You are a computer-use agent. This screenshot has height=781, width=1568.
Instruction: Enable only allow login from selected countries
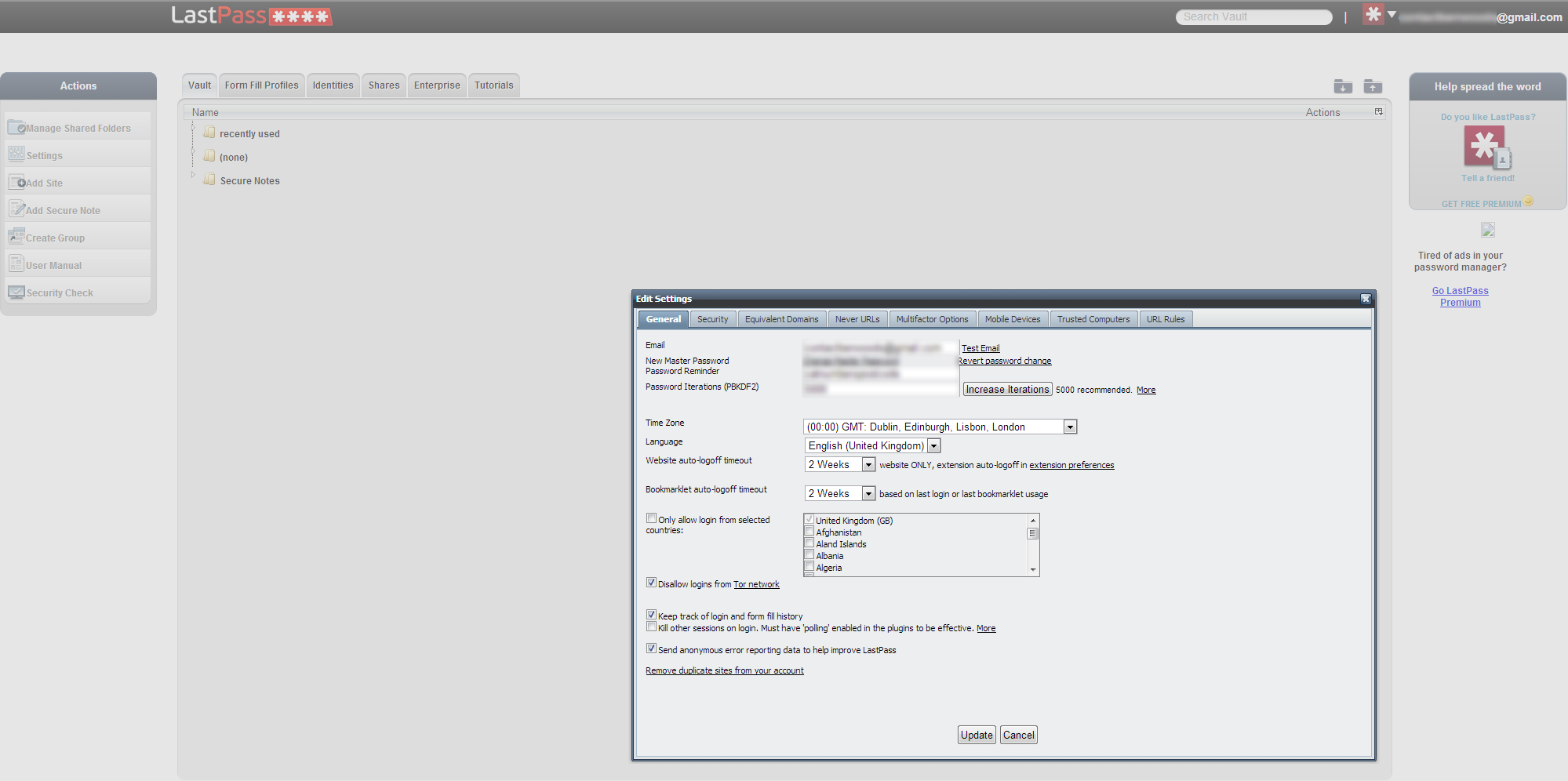tap(651, 518)
